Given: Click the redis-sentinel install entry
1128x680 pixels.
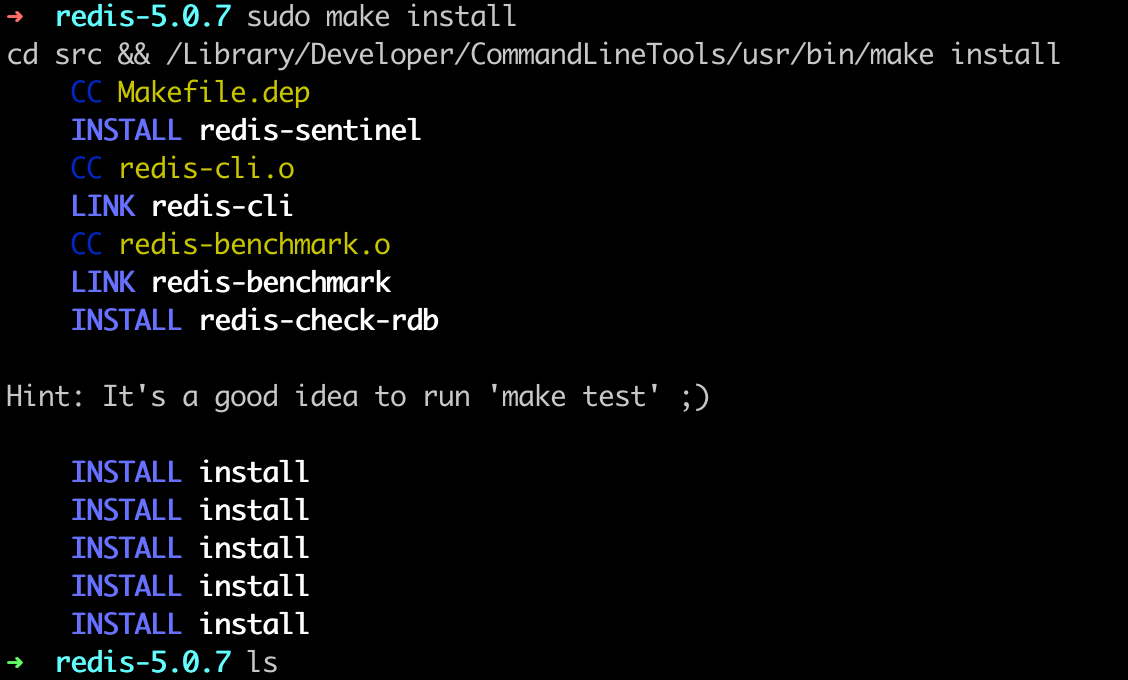Looking at the screenshot, I should coord(310,131).
